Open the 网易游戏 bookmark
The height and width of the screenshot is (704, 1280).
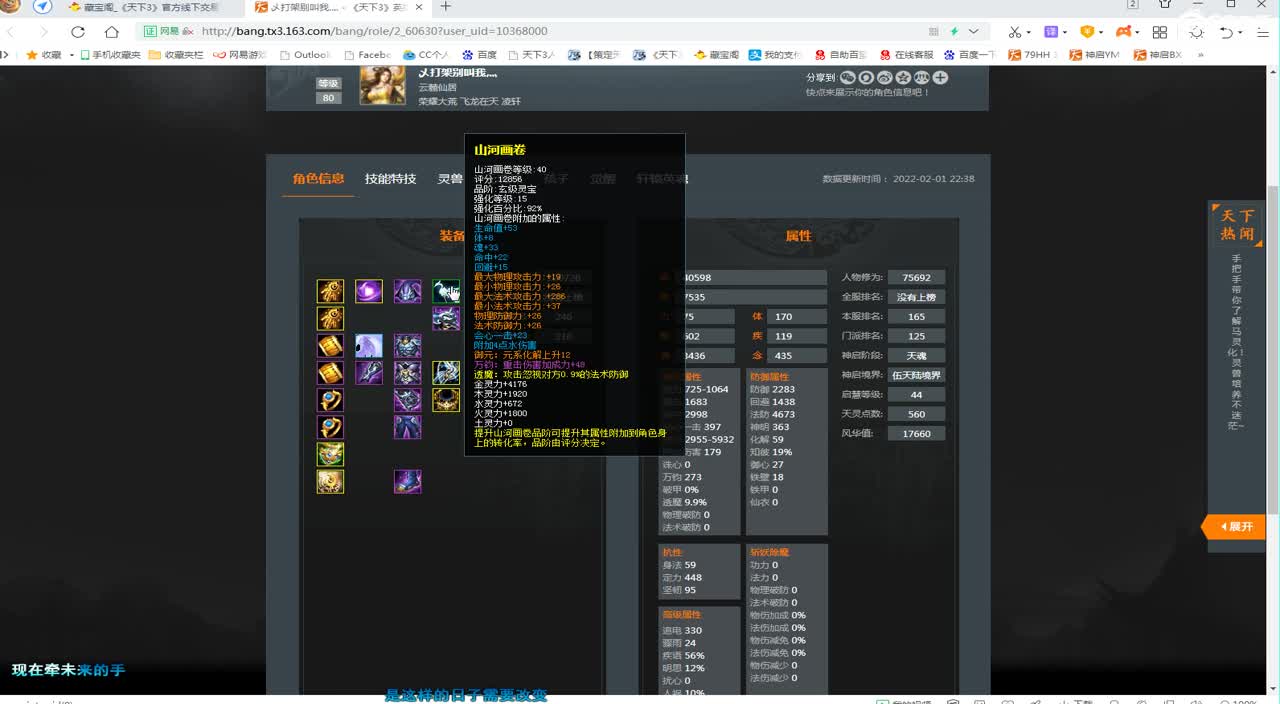(240, 55)
